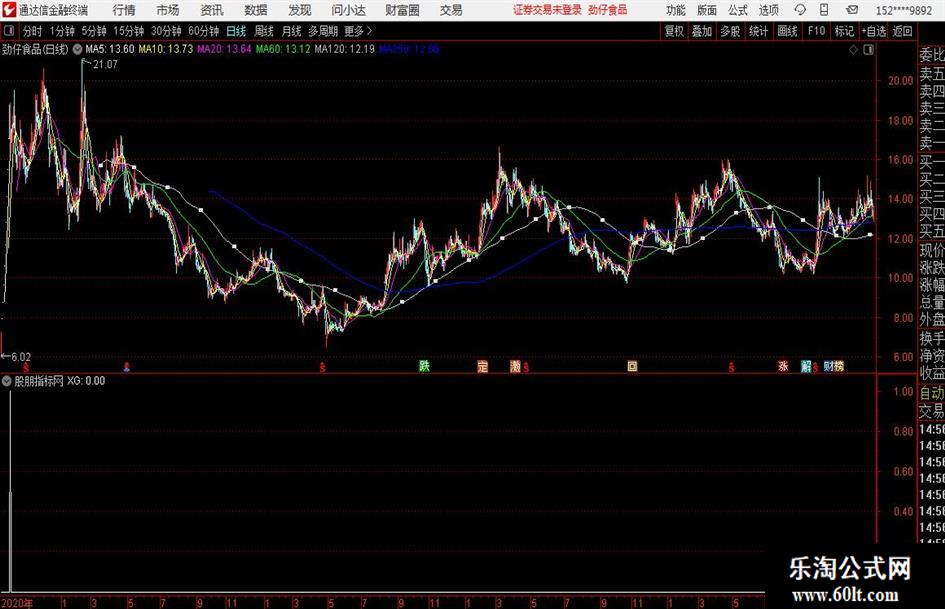Click the 6.02 low price label

[x=21, y=357]
